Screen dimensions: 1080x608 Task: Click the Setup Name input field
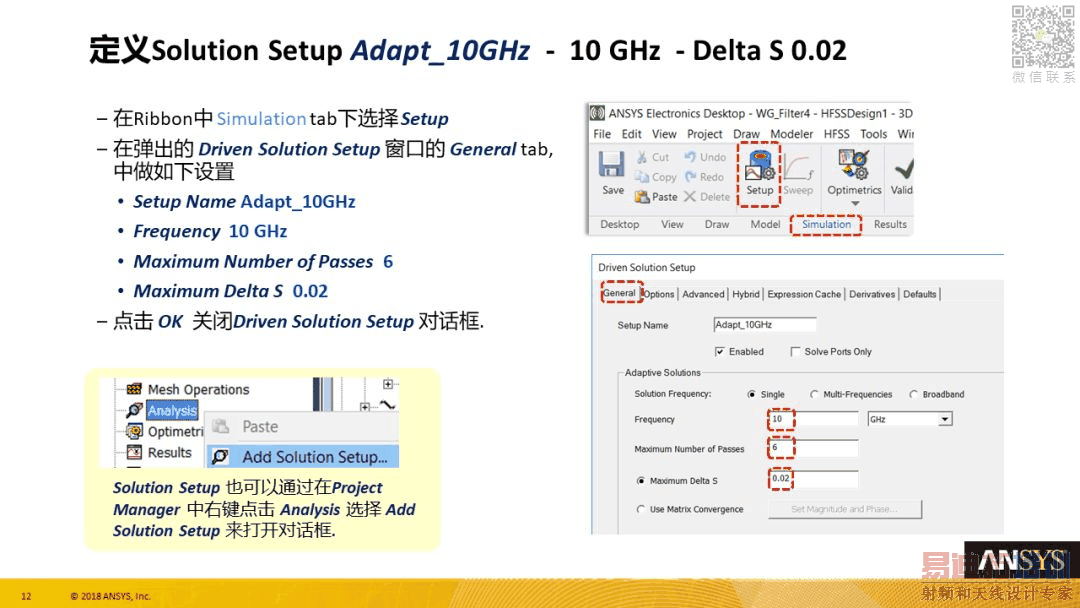[x=765, y=325]
